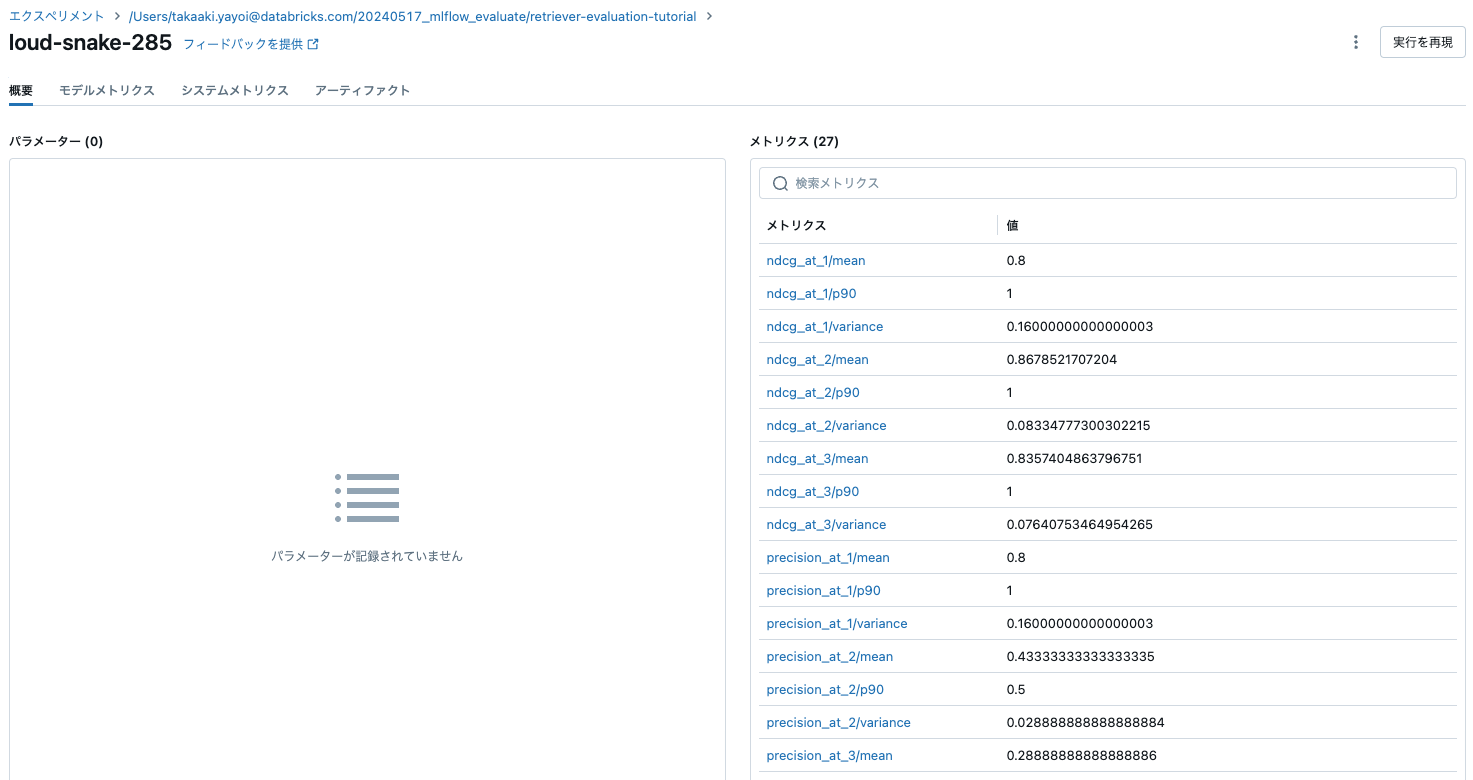Open the retriever-evaluation-tutorial experiment path link

coord(412,16)
